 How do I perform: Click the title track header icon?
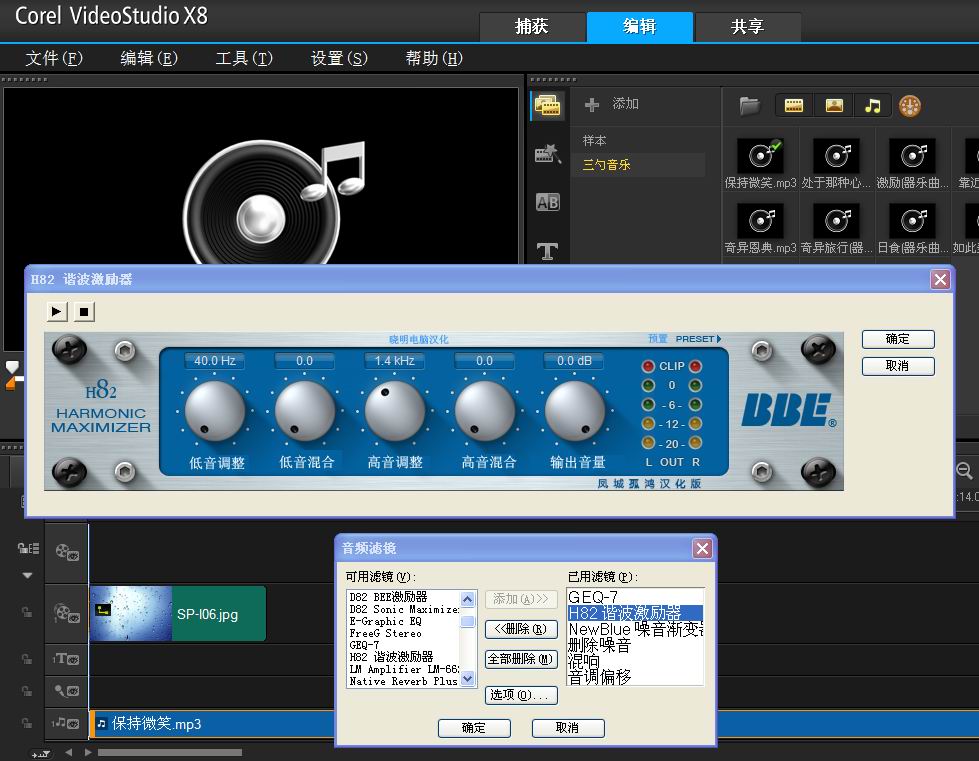(66, 659)
